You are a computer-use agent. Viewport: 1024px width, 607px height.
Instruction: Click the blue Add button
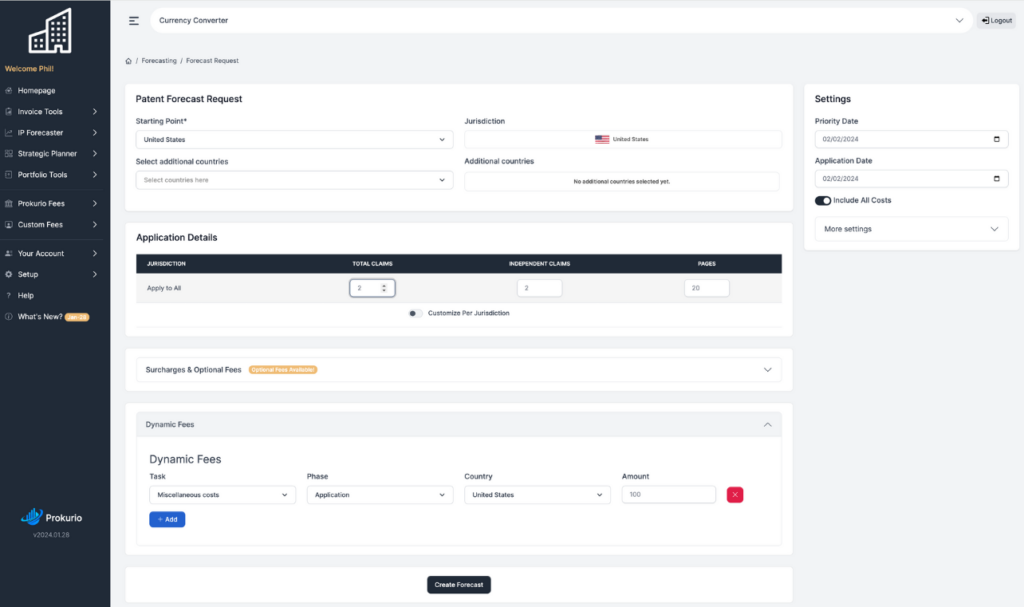click(167, 519)
